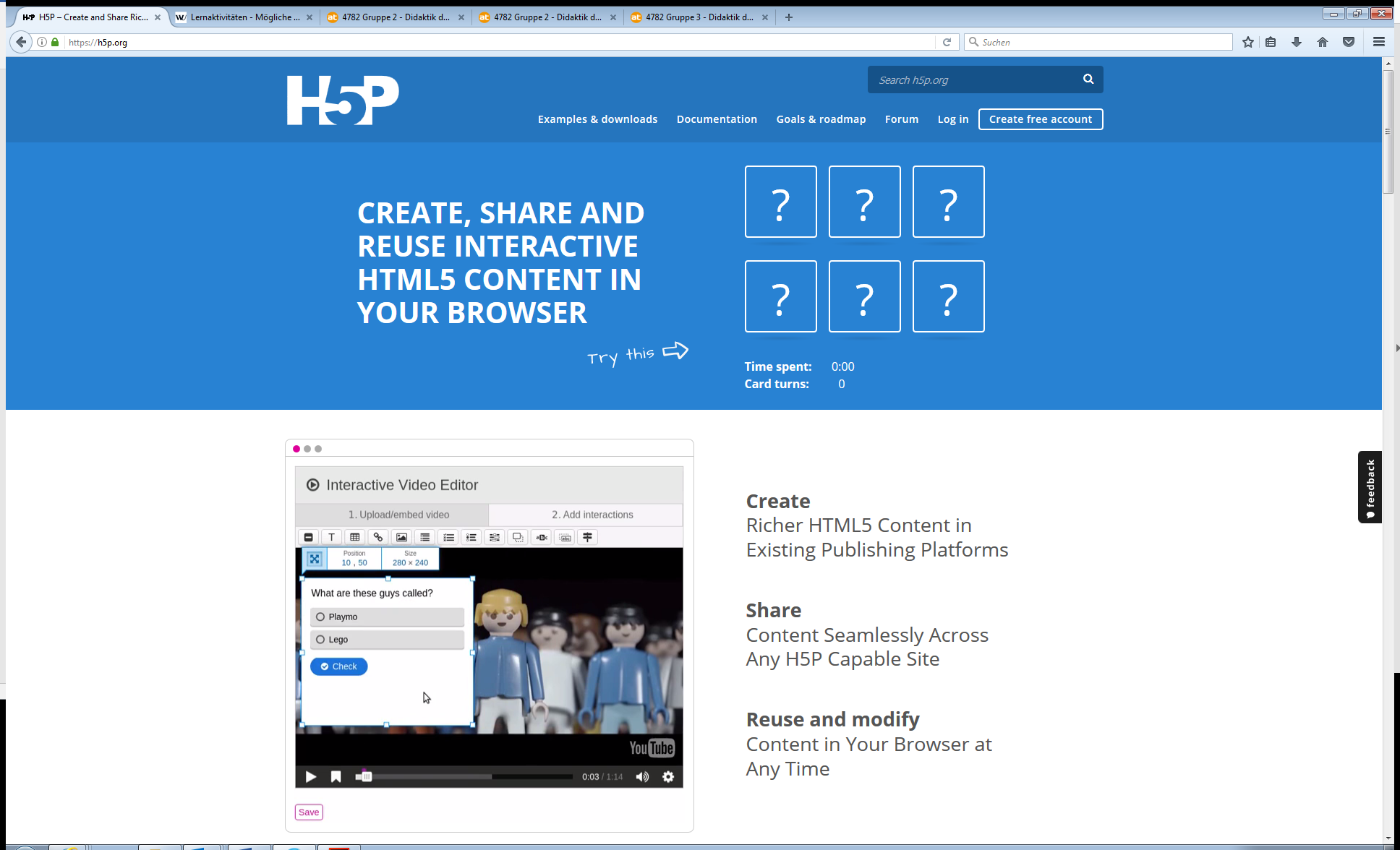This screenshot has height=850, width=1400.
Task: Select the Statements (plain list) tool in editor toolbar
Action: [425, 537]
